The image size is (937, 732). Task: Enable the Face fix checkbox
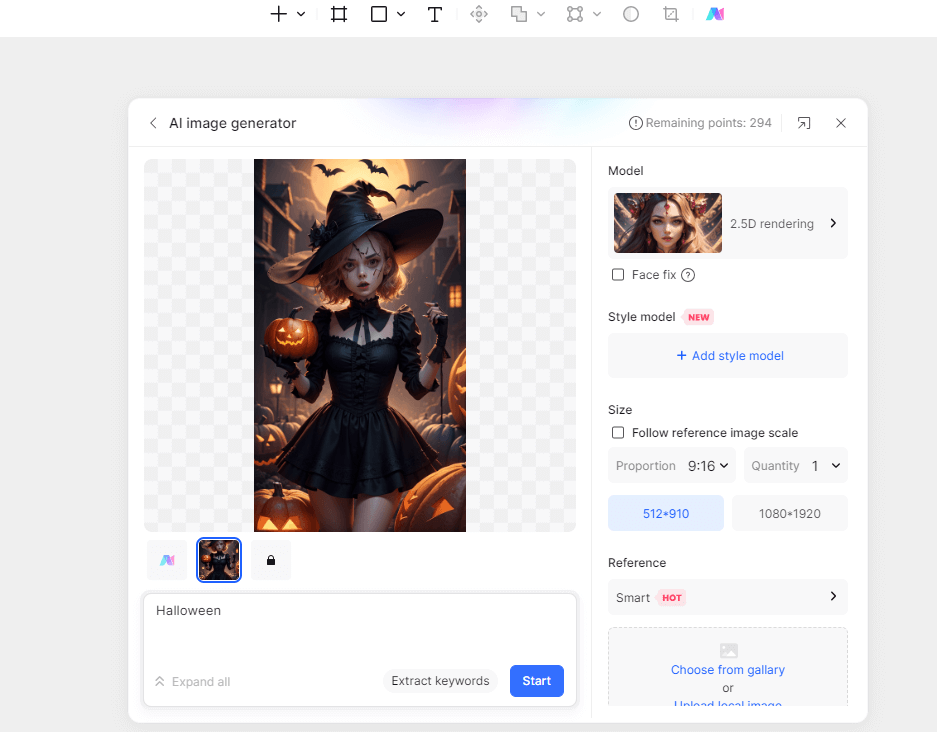[x=618, y=274]
